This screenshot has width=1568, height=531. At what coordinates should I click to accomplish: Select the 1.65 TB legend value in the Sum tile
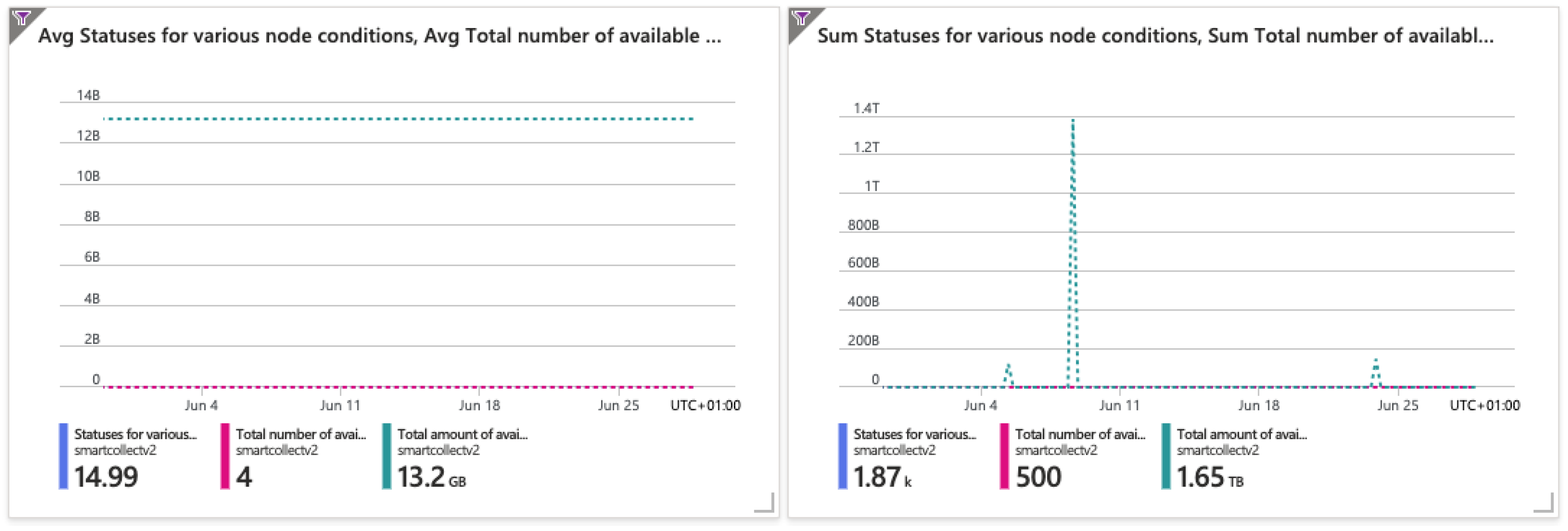[1210, 477]
